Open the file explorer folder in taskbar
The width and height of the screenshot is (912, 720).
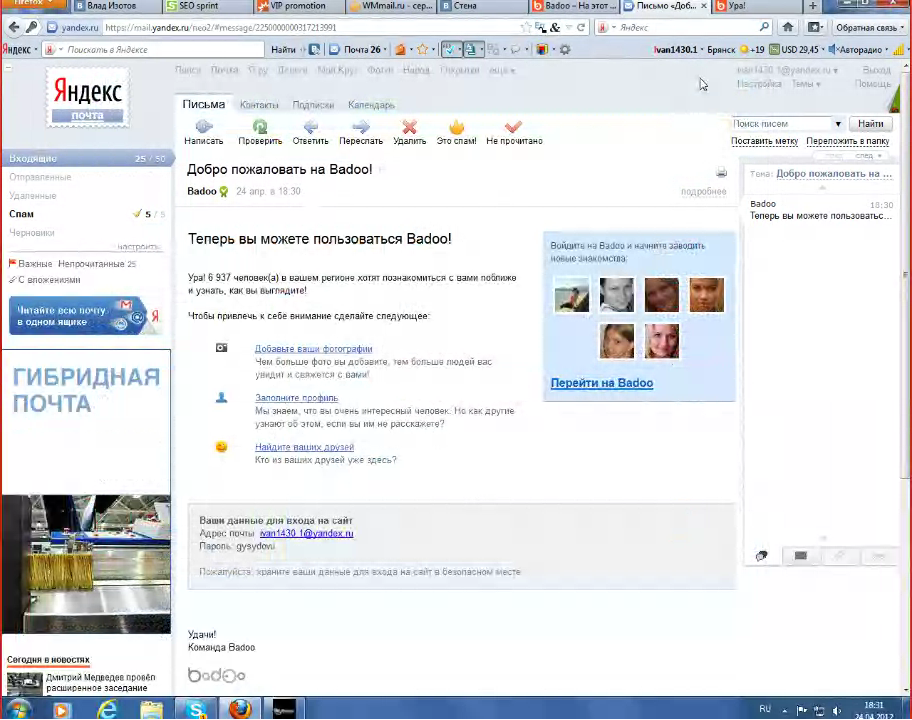click(x=151, y=709)
